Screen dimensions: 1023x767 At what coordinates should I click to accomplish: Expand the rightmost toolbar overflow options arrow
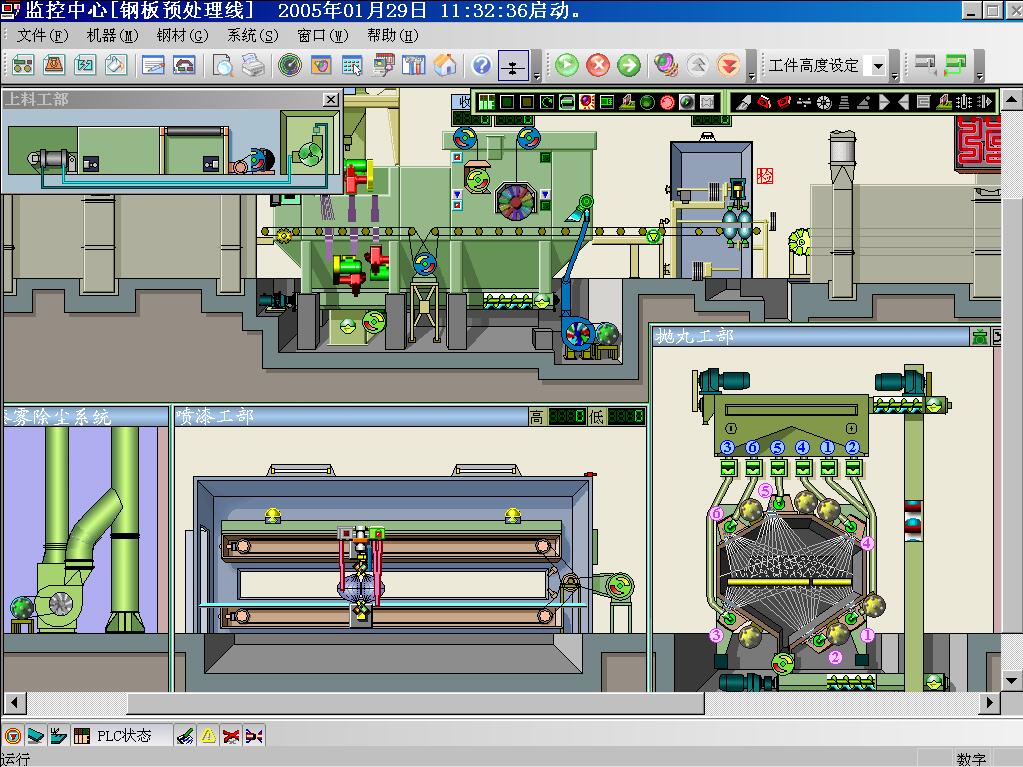[x=979, y=76]
